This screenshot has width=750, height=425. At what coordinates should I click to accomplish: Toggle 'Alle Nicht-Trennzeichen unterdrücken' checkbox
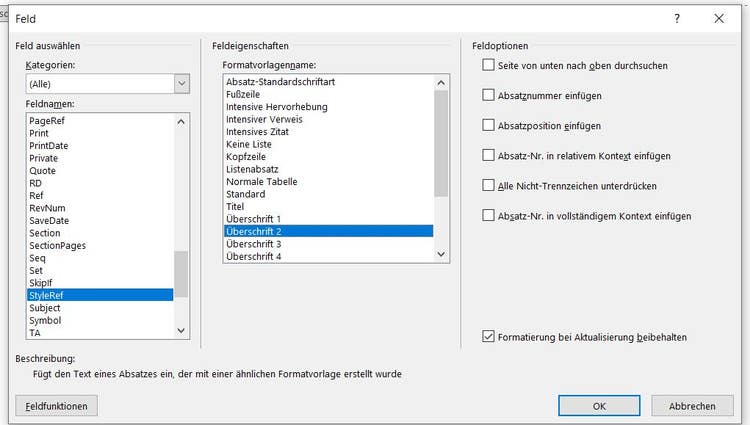(488, 185)
